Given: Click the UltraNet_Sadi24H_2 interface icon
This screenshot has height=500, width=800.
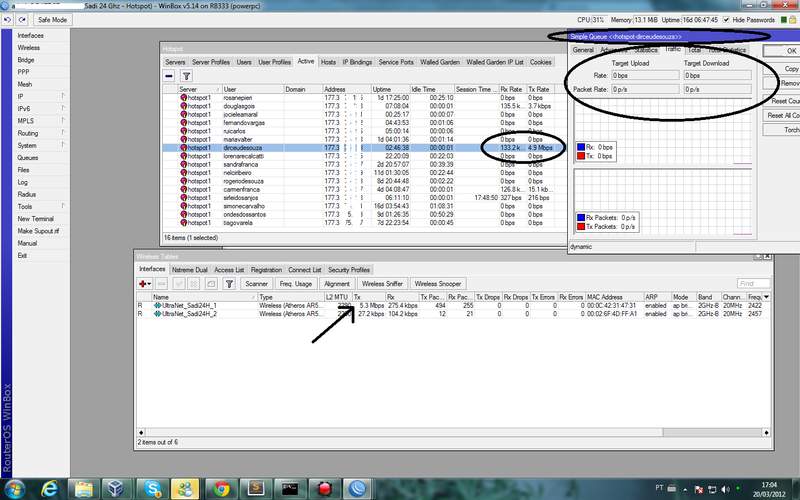Looking at the screenshot, I should (x=157, y=314).
